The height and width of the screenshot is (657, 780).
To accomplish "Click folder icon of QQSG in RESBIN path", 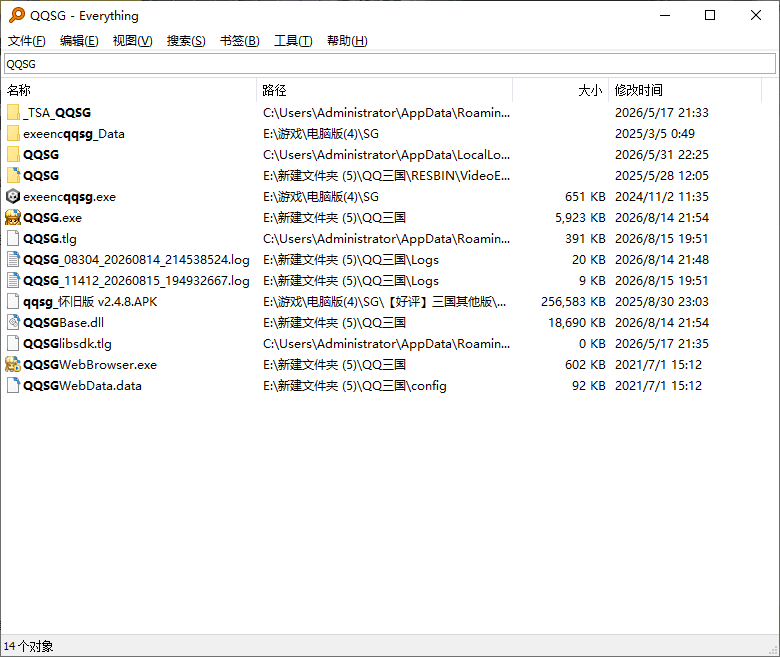I will (x=13, y=175).
